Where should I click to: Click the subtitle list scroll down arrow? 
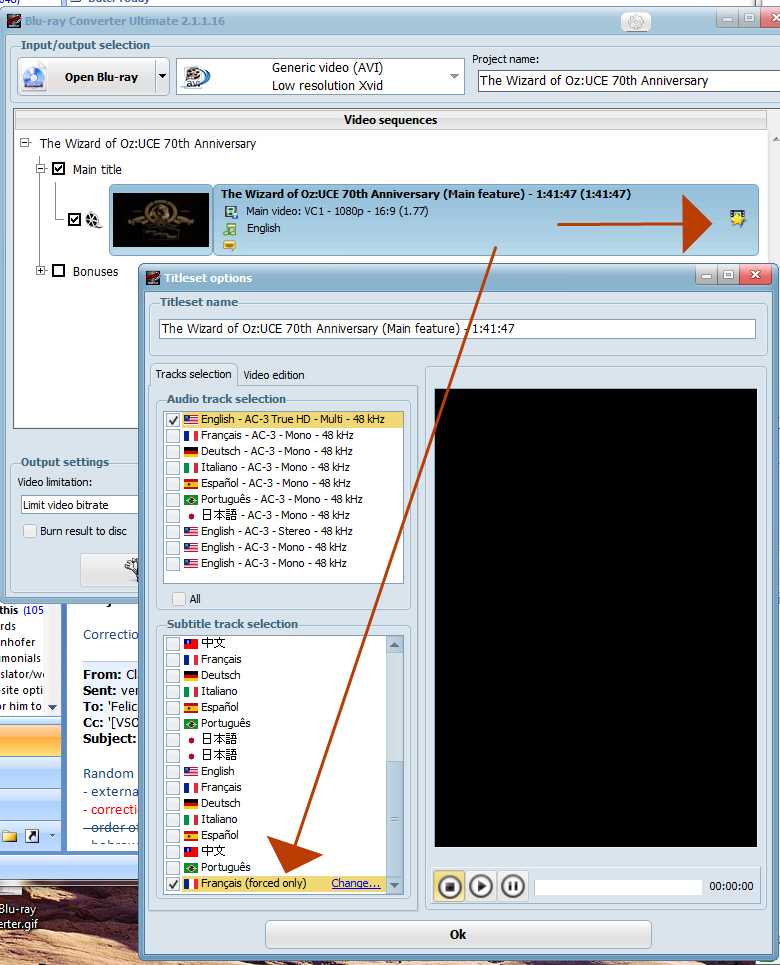pos(395,885)
